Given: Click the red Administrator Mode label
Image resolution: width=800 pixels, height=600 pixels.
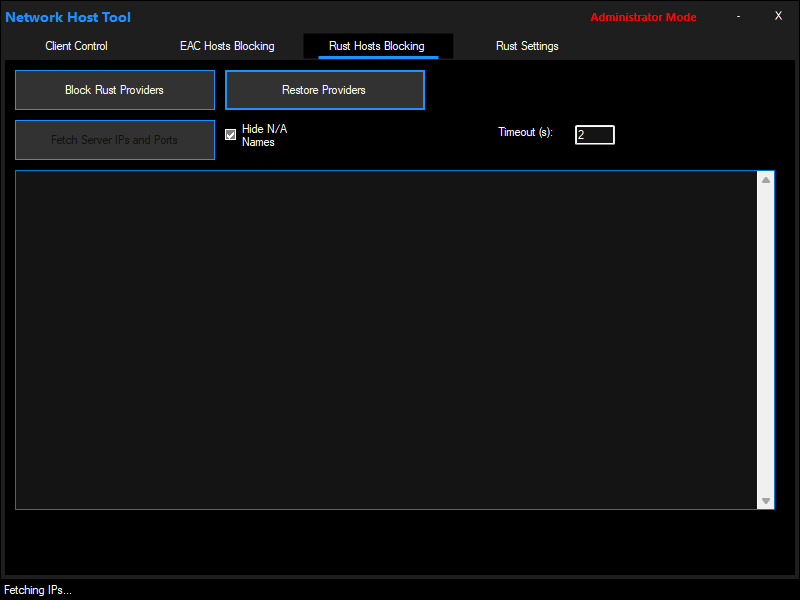Looking at the screenshot, I should pos(643,17).
